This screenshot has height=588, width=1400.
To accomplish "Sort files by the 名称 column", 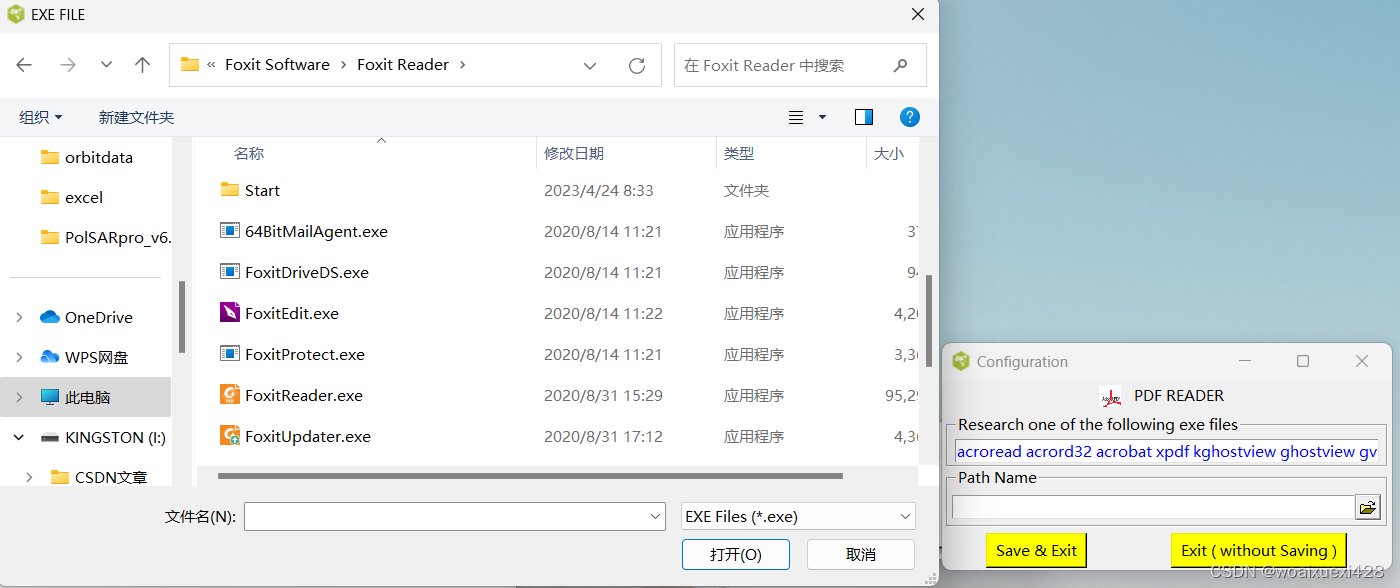I will [x=249, y=153].
